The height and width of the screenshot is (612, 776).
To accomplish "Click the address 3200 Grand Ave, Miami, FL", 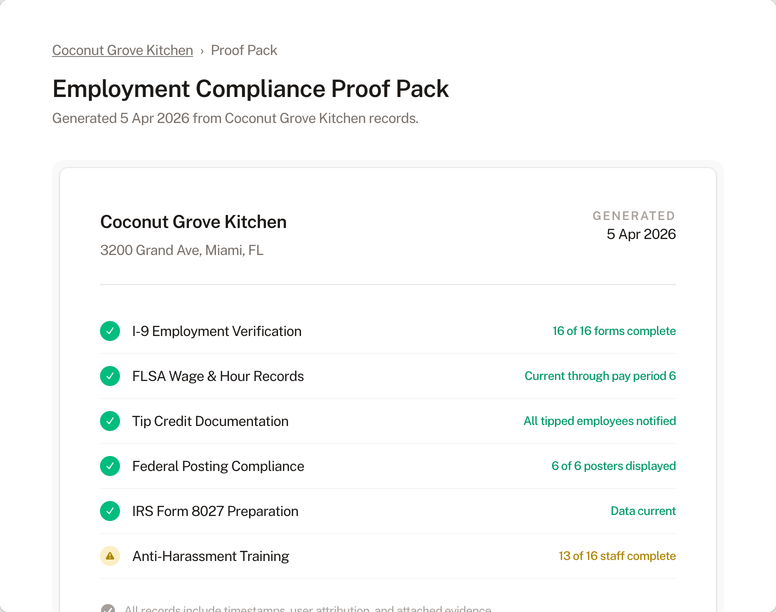I will (182, 250).
